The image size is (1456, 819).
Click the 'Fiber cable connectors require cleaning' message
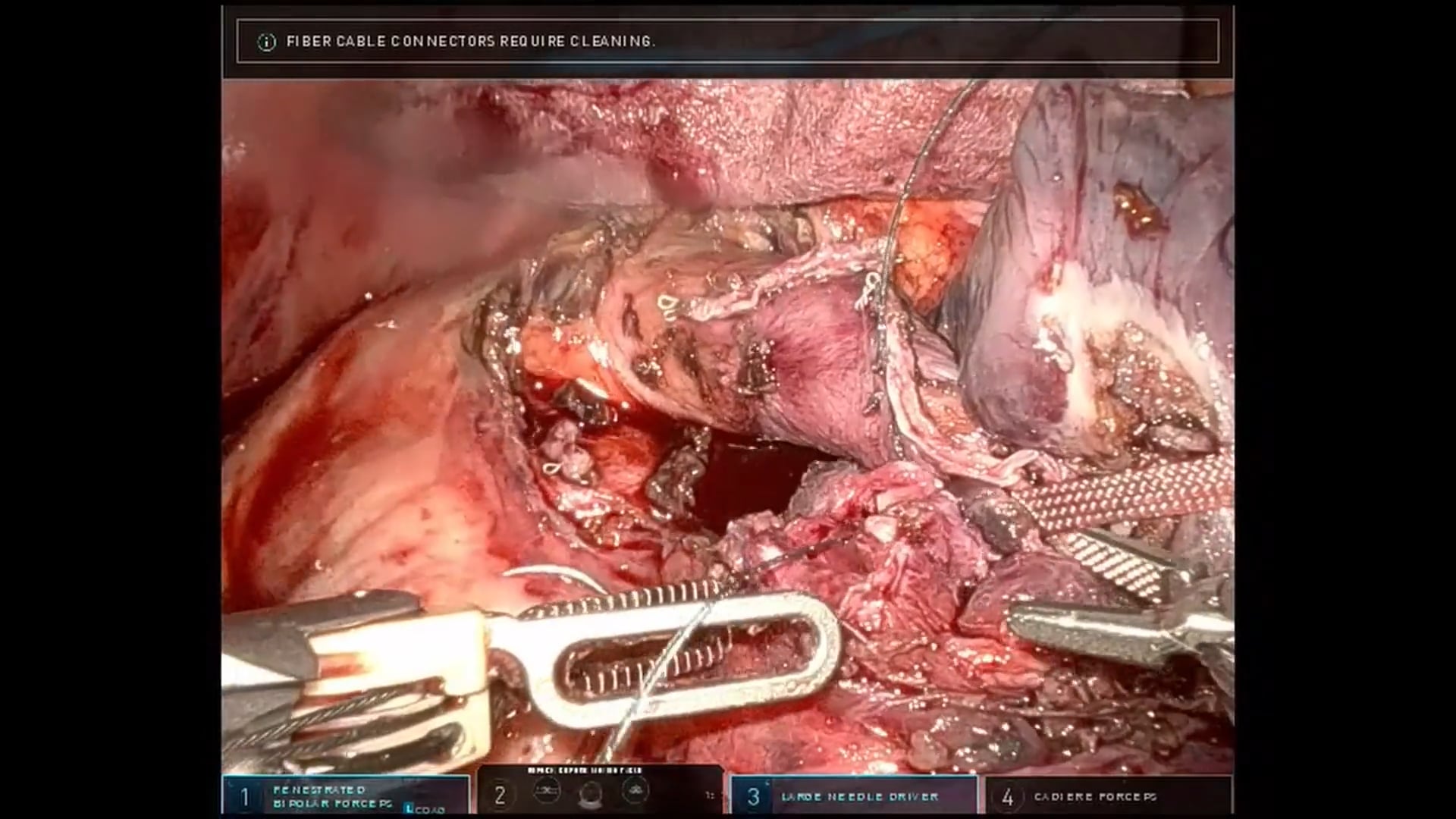pyautogui.click(x=470, y=42)
